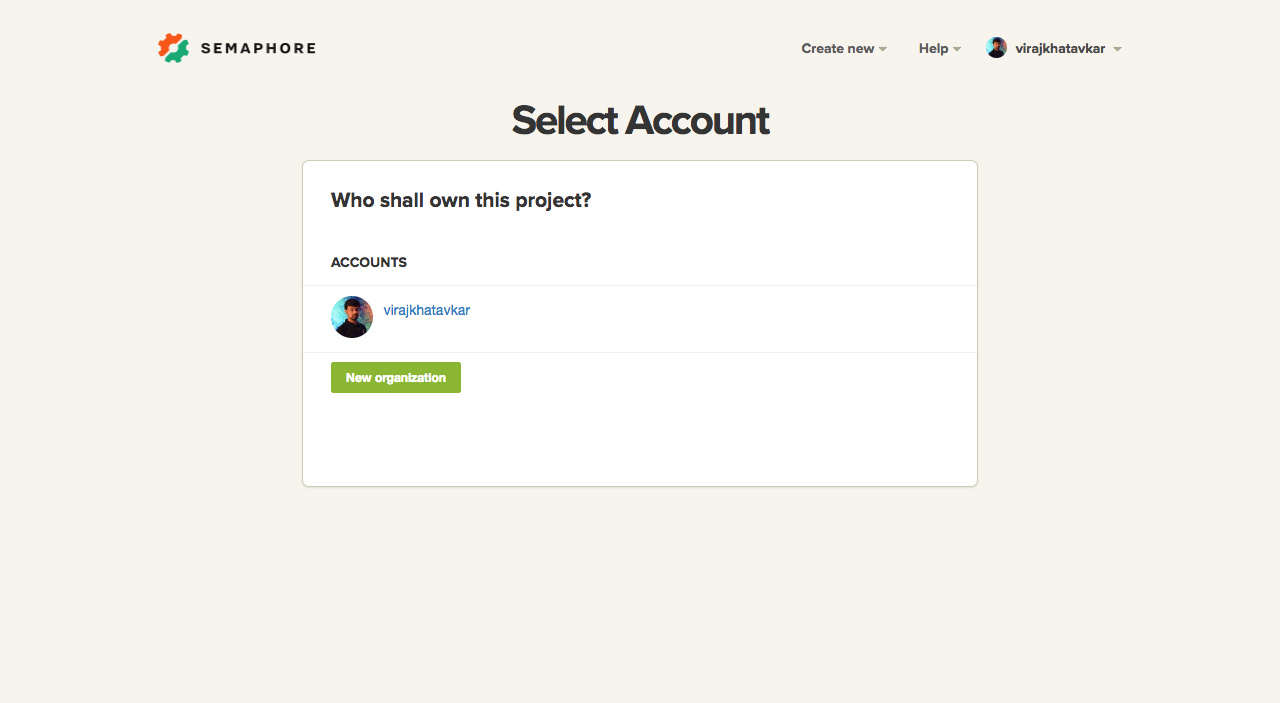
Task: Click the New organization button
Action: (x=396, y=378)
